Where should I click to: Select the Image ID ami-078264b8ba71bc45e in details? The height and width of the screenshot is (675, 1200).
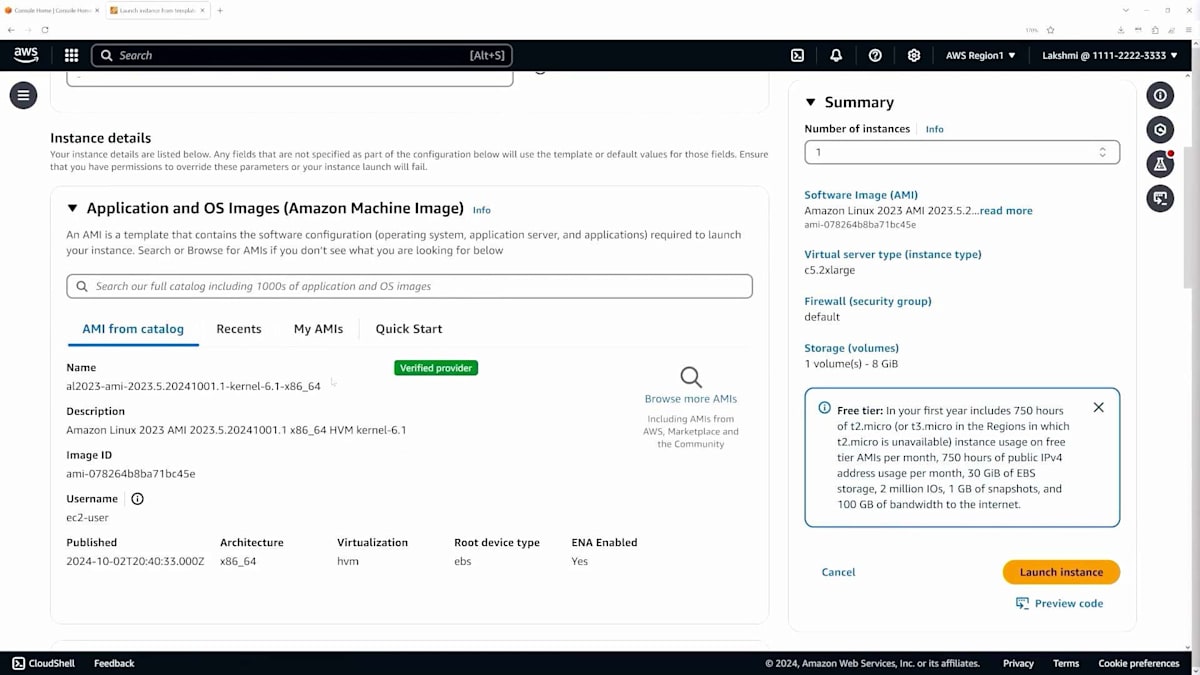(x=131, y=474)
